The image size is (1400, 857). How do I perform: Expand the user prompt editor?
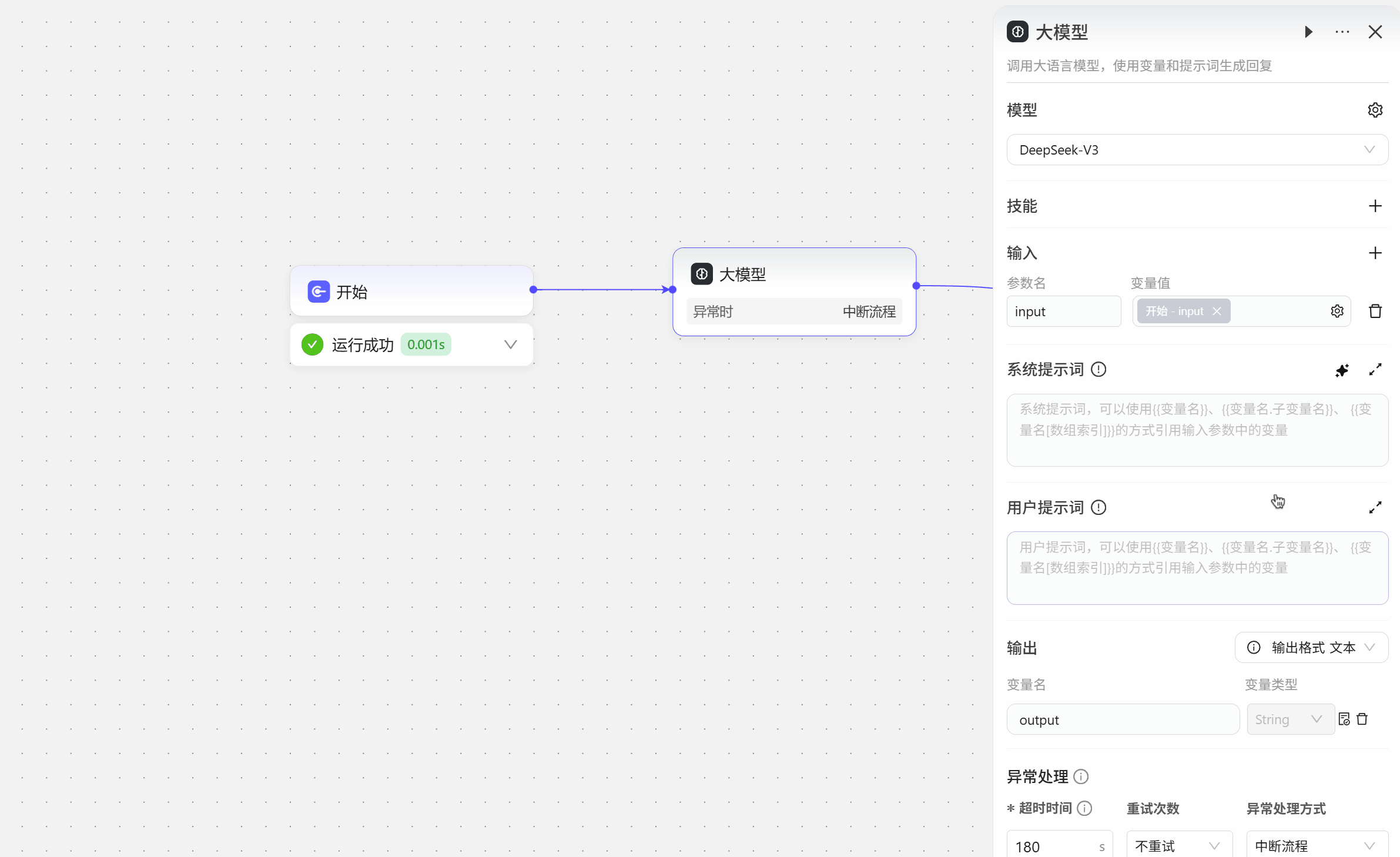point(1375,507)
